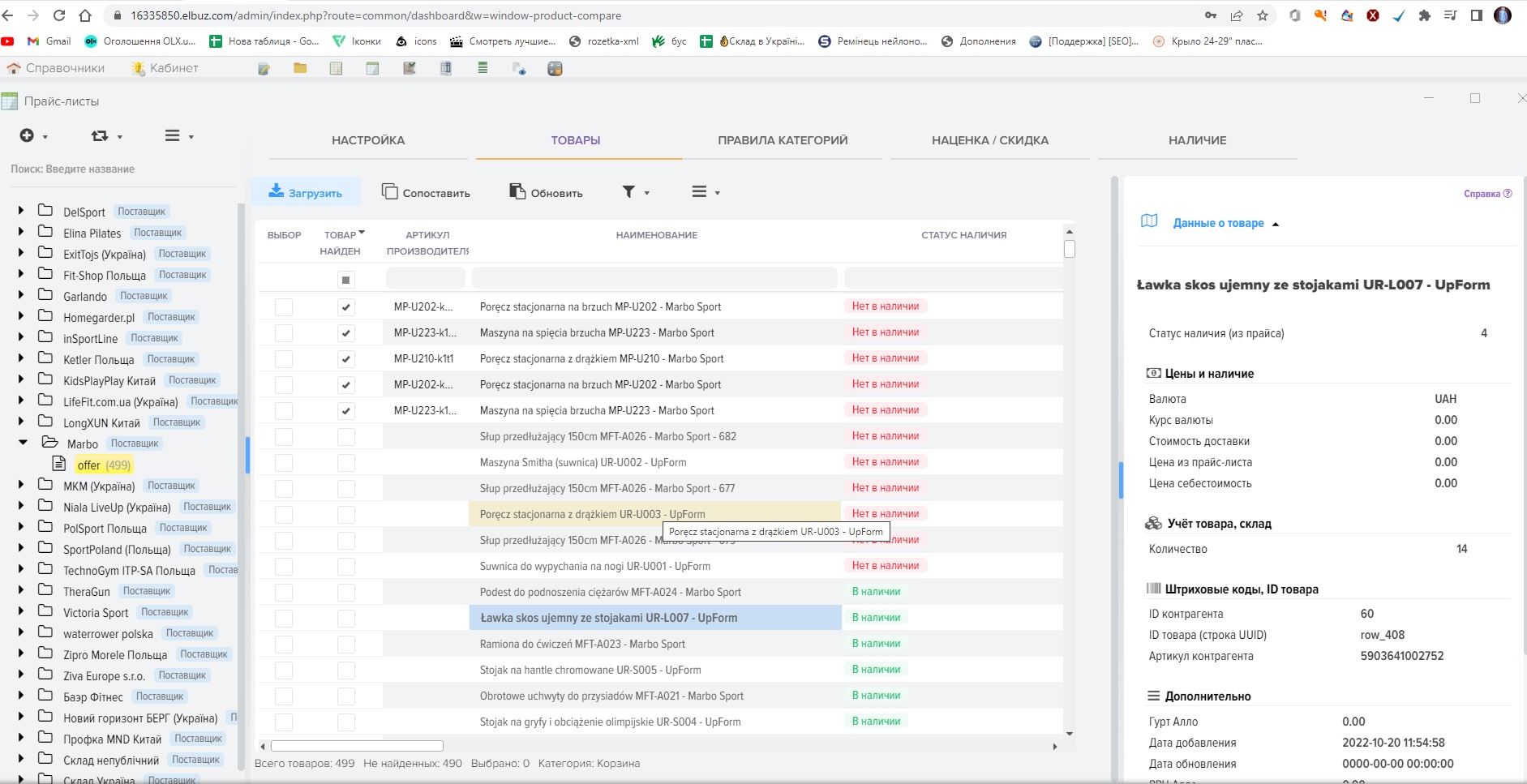Collapse the Данные о товаре section arrow
Viewport: 1527px width, 784px height.
point(1276,224)
